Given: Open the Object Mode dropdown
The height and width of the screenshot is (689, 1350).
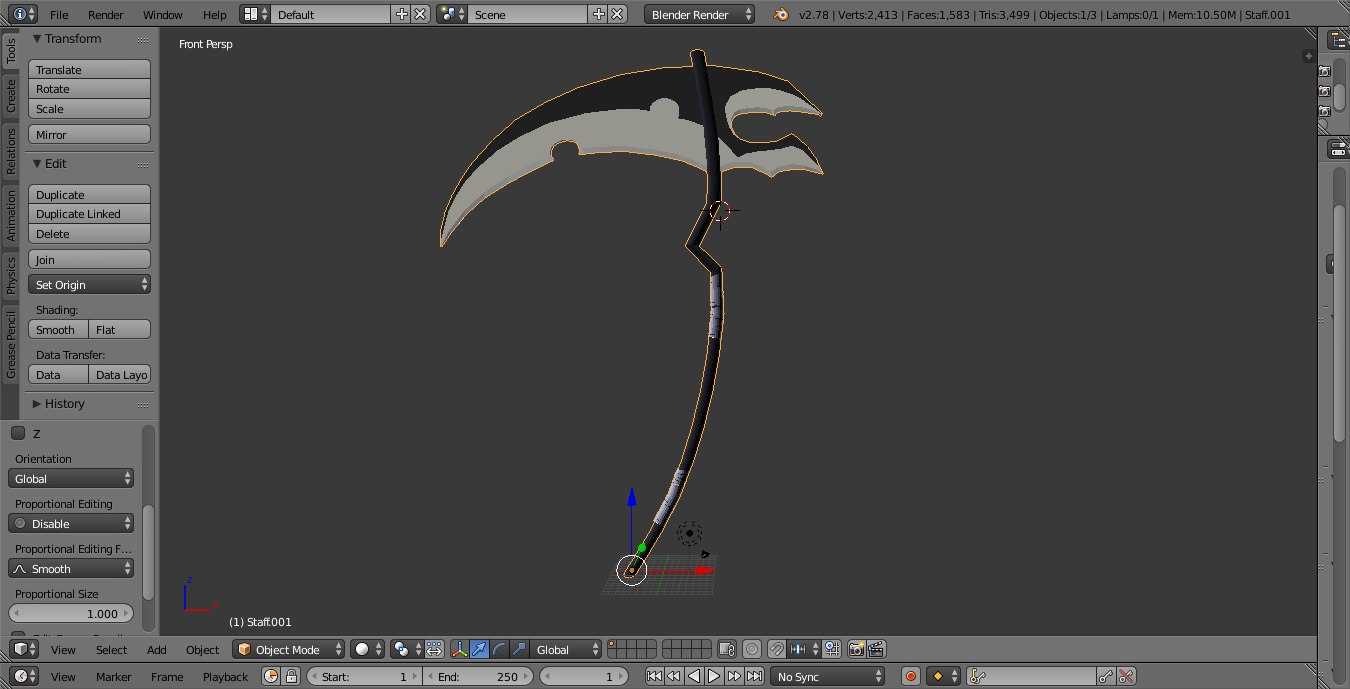Looking at the screenshot, I should click(288, 649).
